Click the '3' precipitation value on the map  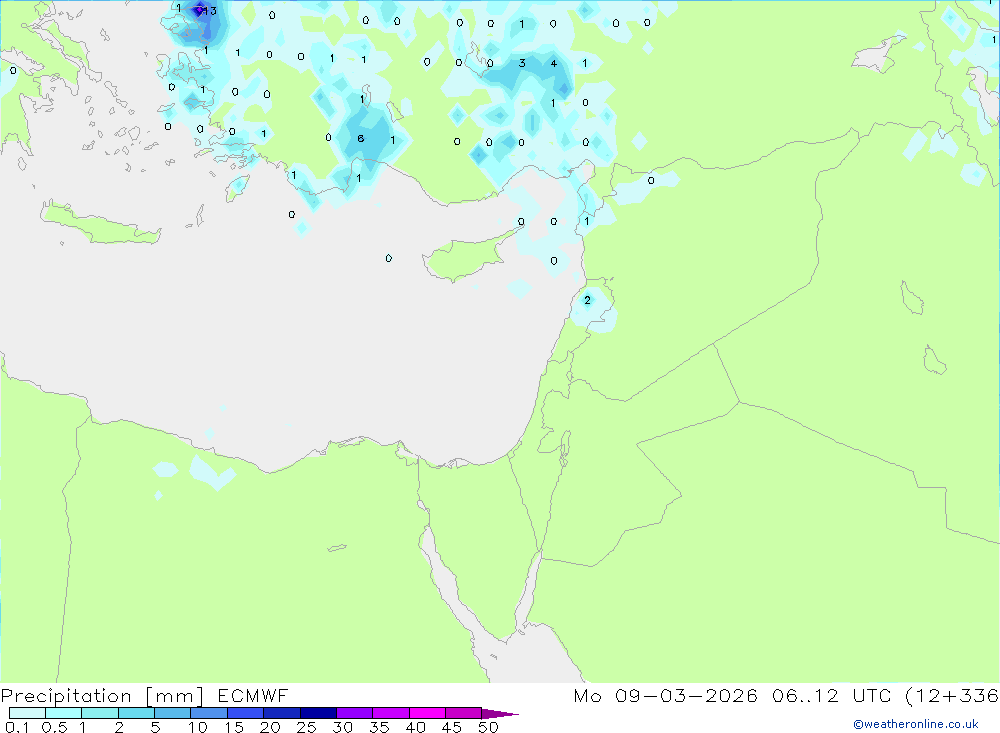coord(522,63)
